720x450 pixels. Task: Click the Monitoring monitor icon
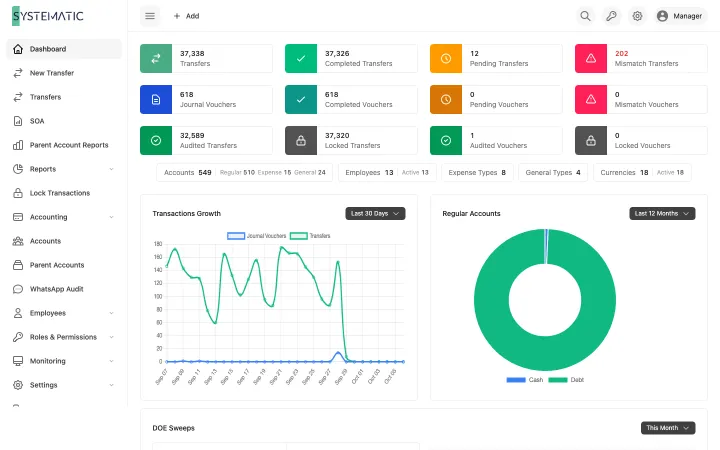pyautogui.click(x=18, y=361)
